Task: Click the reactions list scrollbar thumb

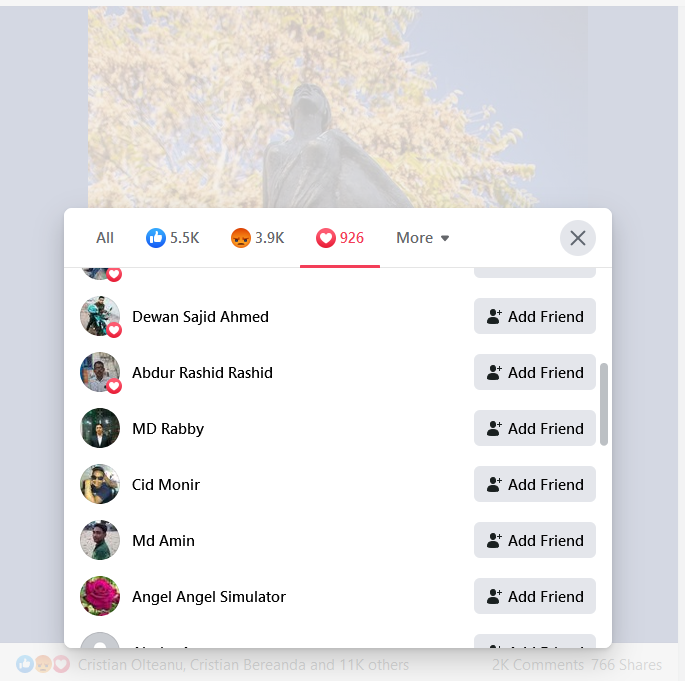Action: pos(604,404)
